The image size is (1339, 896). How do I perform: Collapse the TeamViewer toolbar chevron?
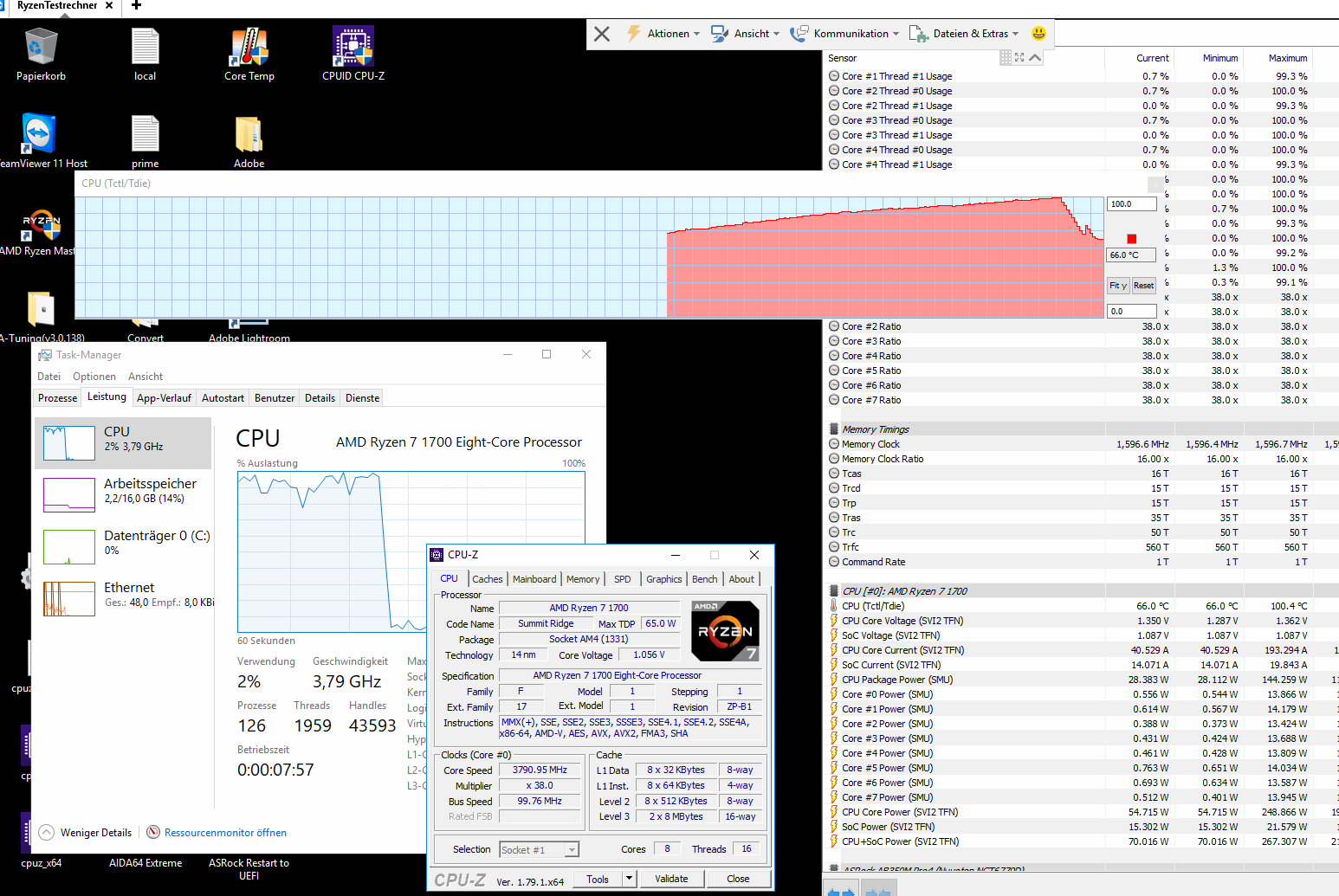point(1035,57)
